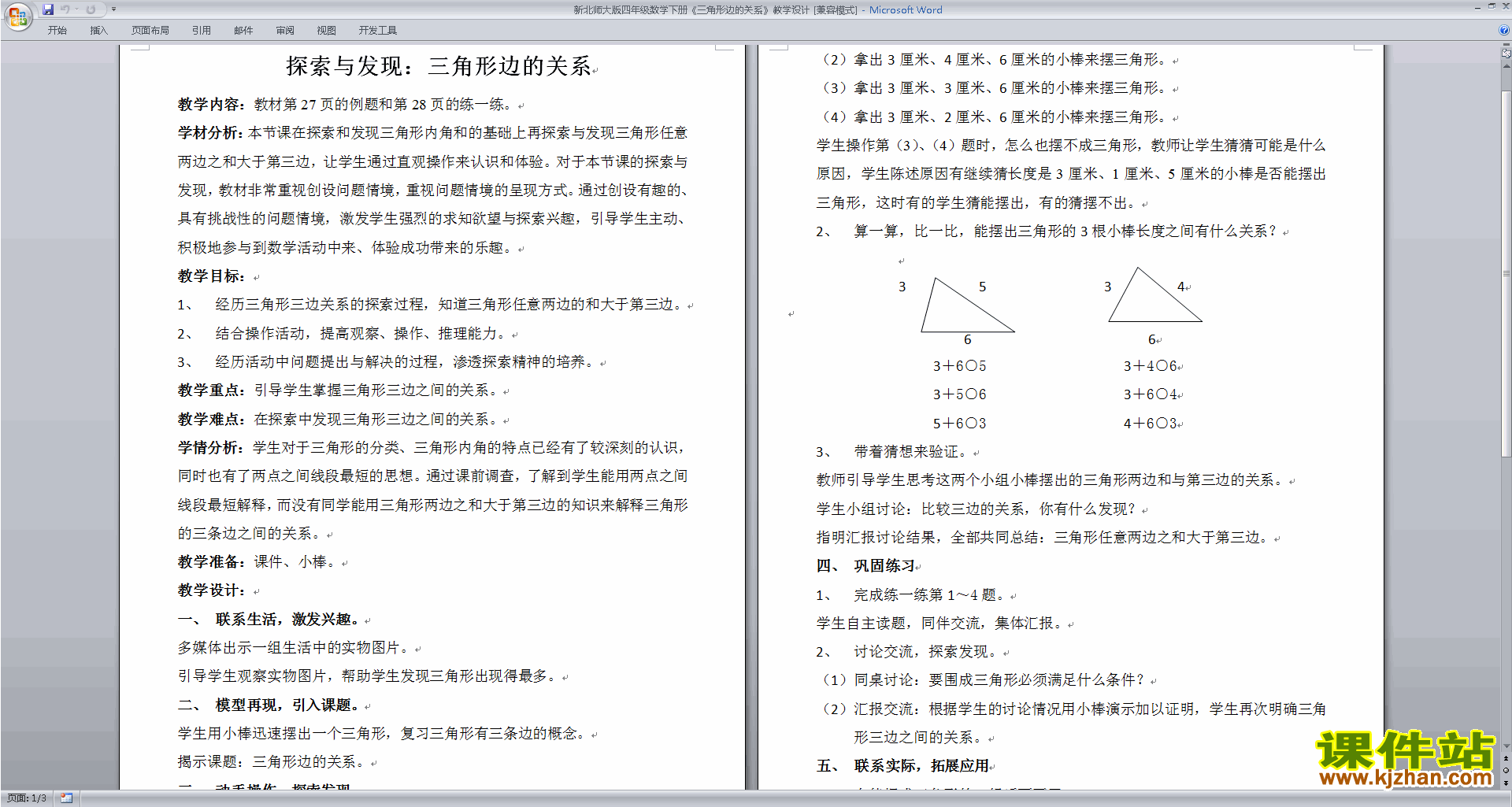Click the Undo arrow icon
Viewport: 1512px width, 807px height.
(65, 9)
